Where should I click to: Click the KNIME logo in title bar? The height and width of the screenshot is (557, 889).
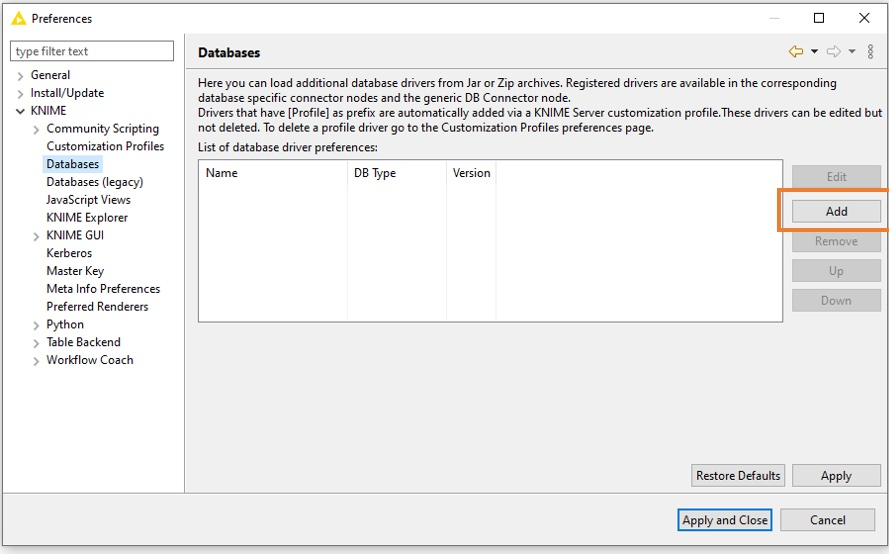click(x=18, y=18)
